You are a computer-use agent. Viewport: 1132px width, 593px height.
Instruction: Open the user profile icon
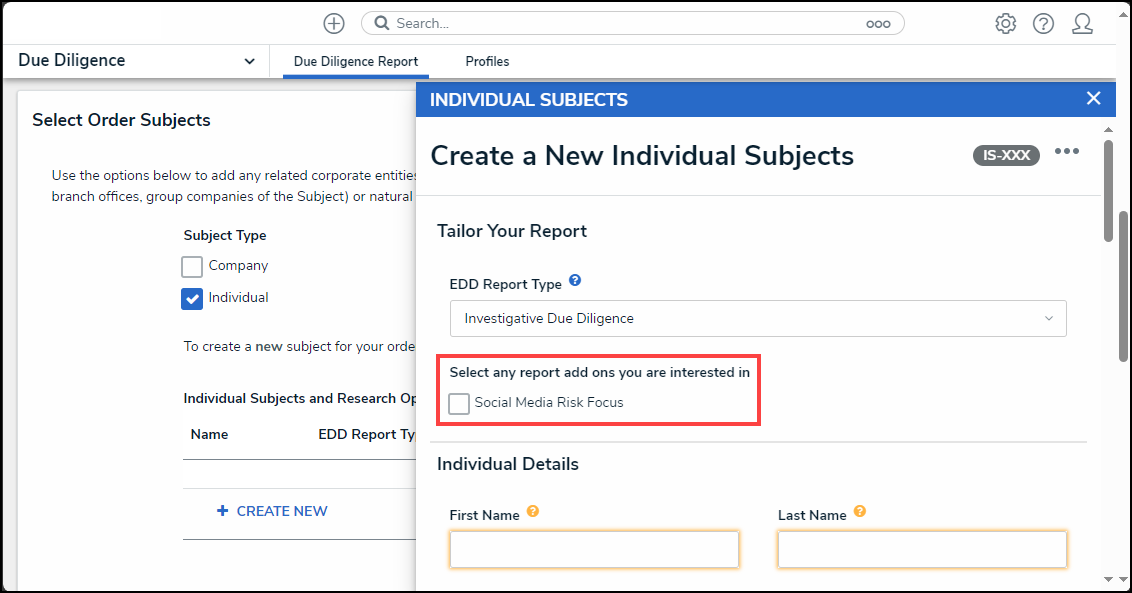pos(1082,24)
